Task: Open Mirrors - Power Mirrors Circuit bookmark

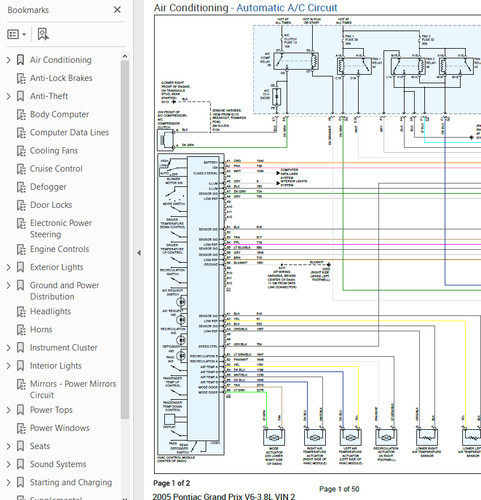Action: [x=73, y=389]
